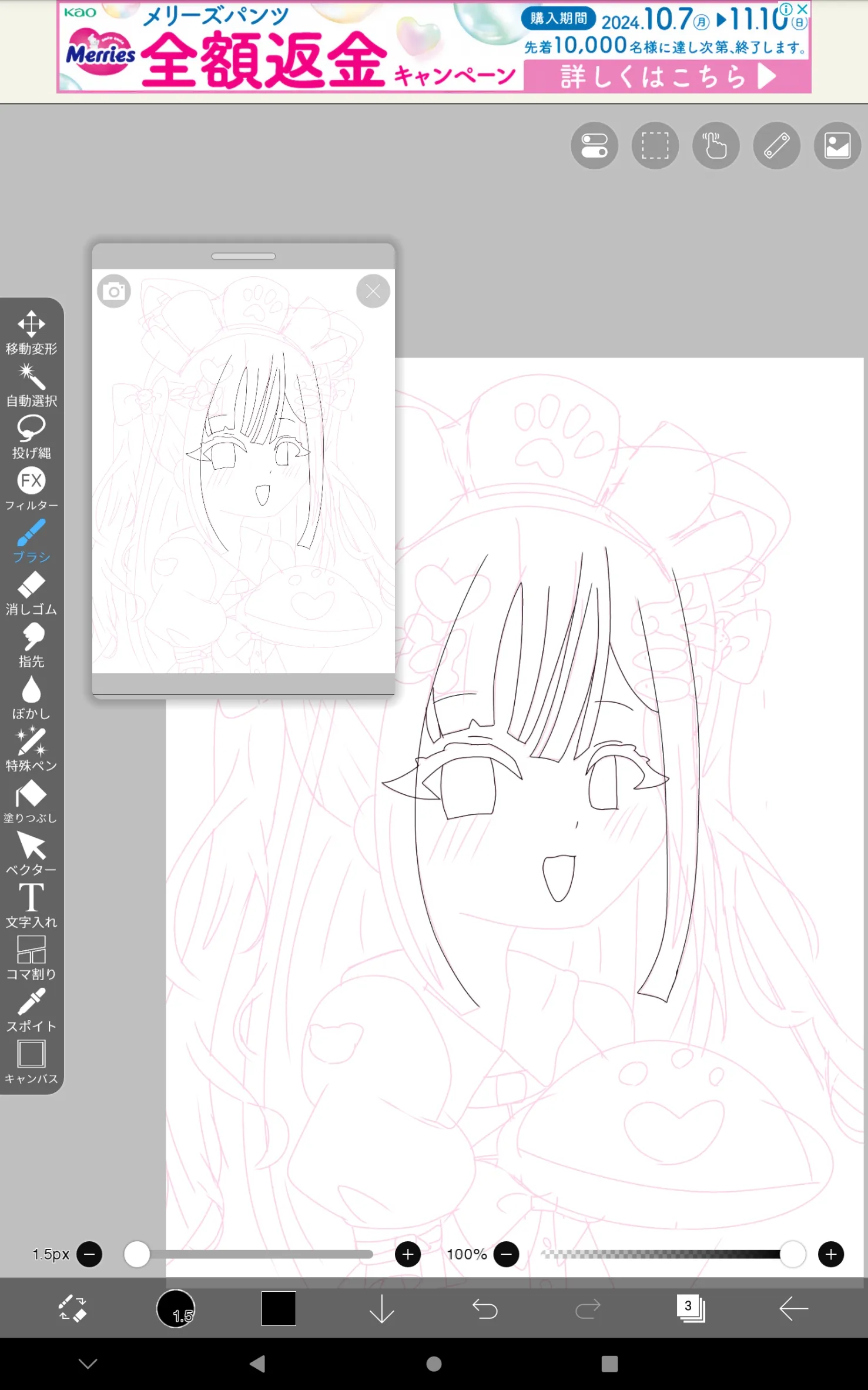This screenshot has height=1390, width=868.
Task: Close the advertisement with X
Action: [802, 9]
